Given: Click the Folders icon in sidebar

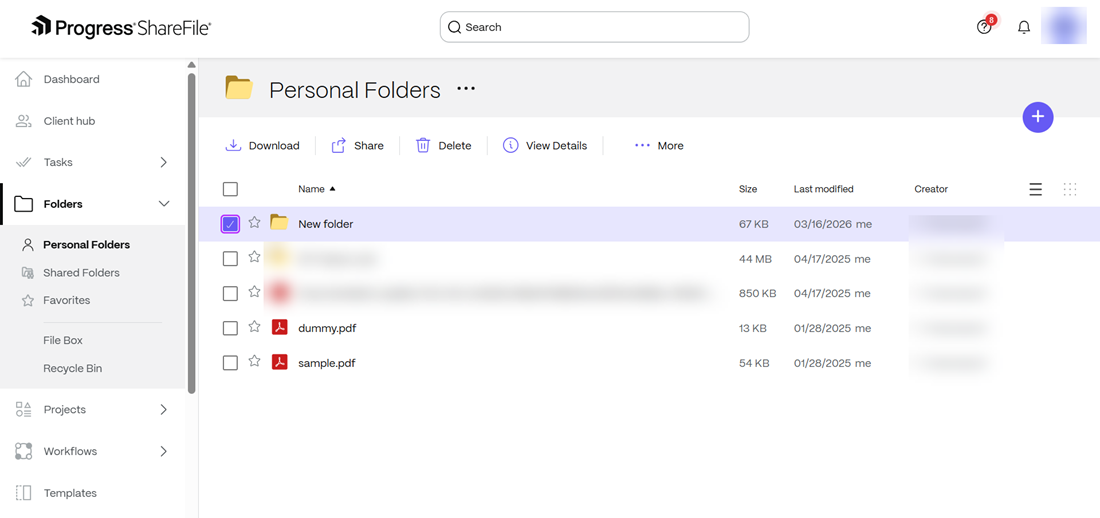Looking at the screenshot, I should tap(23, 204).
